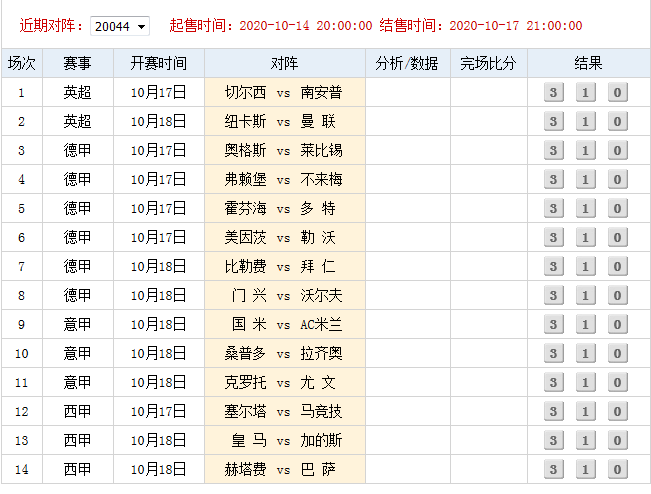651x494 pixels.
Task: Choose 0 in the 美因茨 vs 勒沃 row
Action: point(617,237)
